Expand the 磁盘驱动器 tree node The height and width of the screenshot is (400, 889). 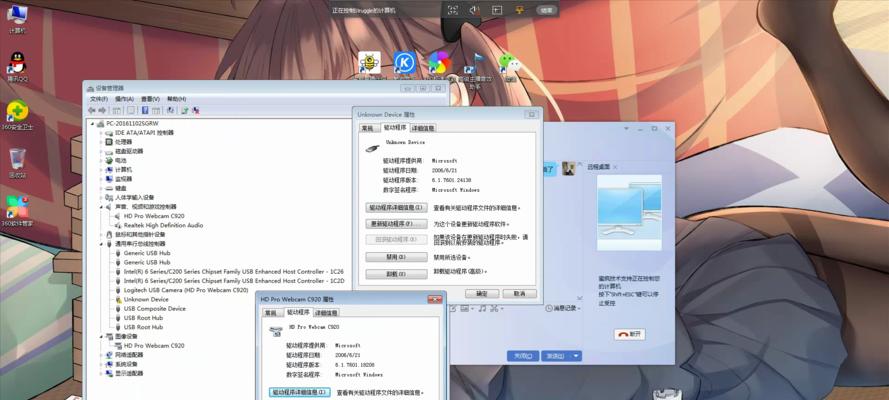coord(101,151)
